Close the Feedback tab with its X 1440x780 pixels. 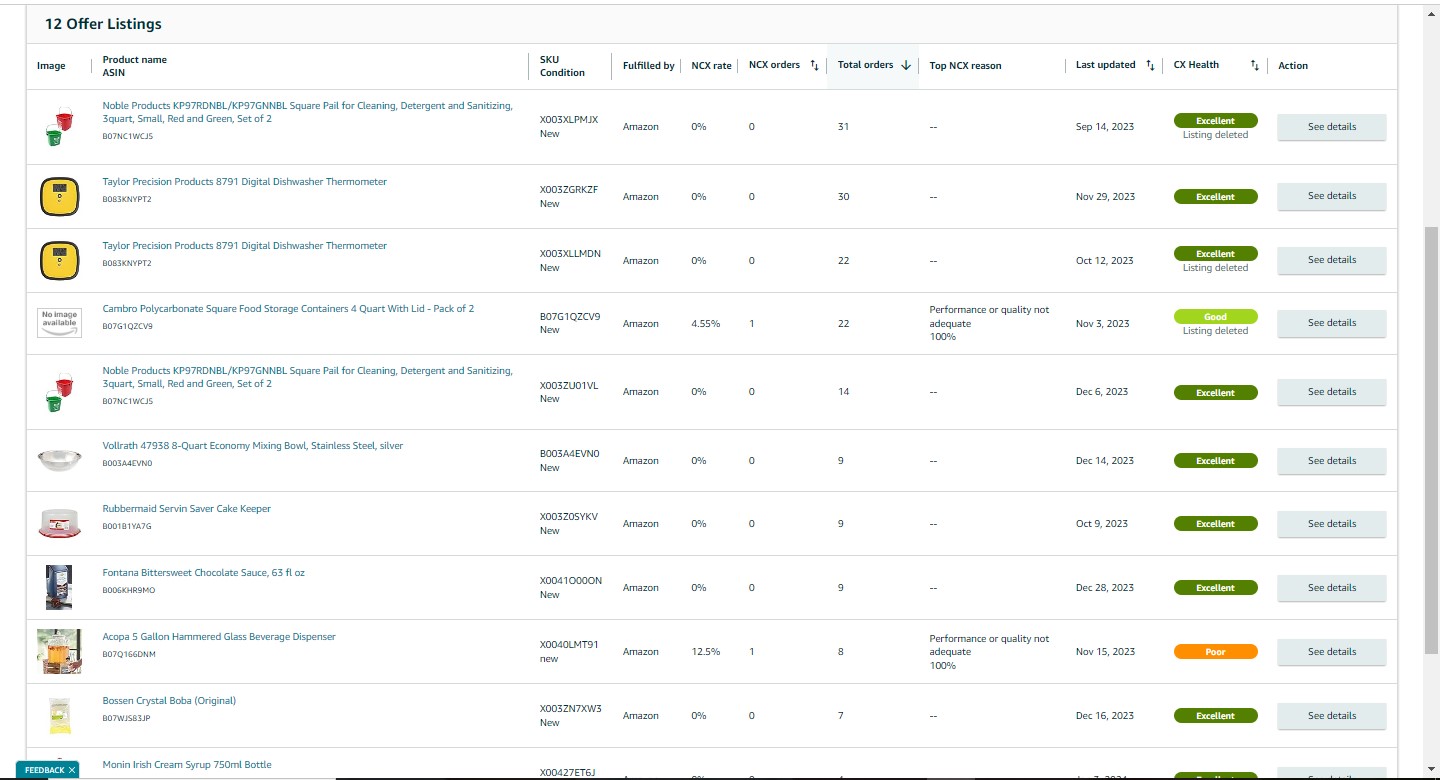(x=72, y=770)
